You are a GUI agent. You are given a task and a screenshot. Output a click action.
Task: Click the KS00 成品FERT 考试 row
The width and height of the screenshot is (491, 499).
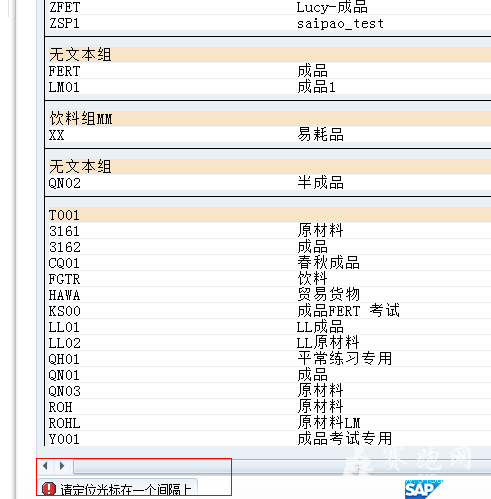[269, 311]
